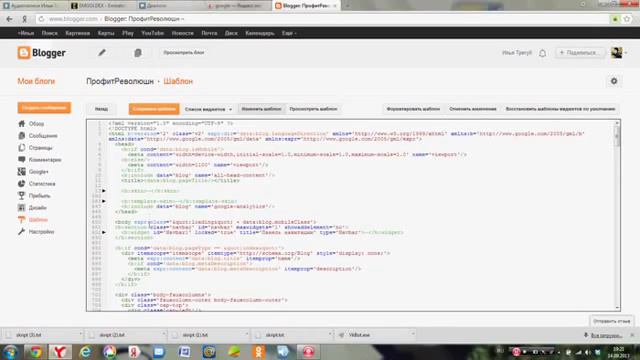640x360 pixels.
Task: Click Просмотреть шаблон button
Action: pyautogui.click(x=313, y=109)
